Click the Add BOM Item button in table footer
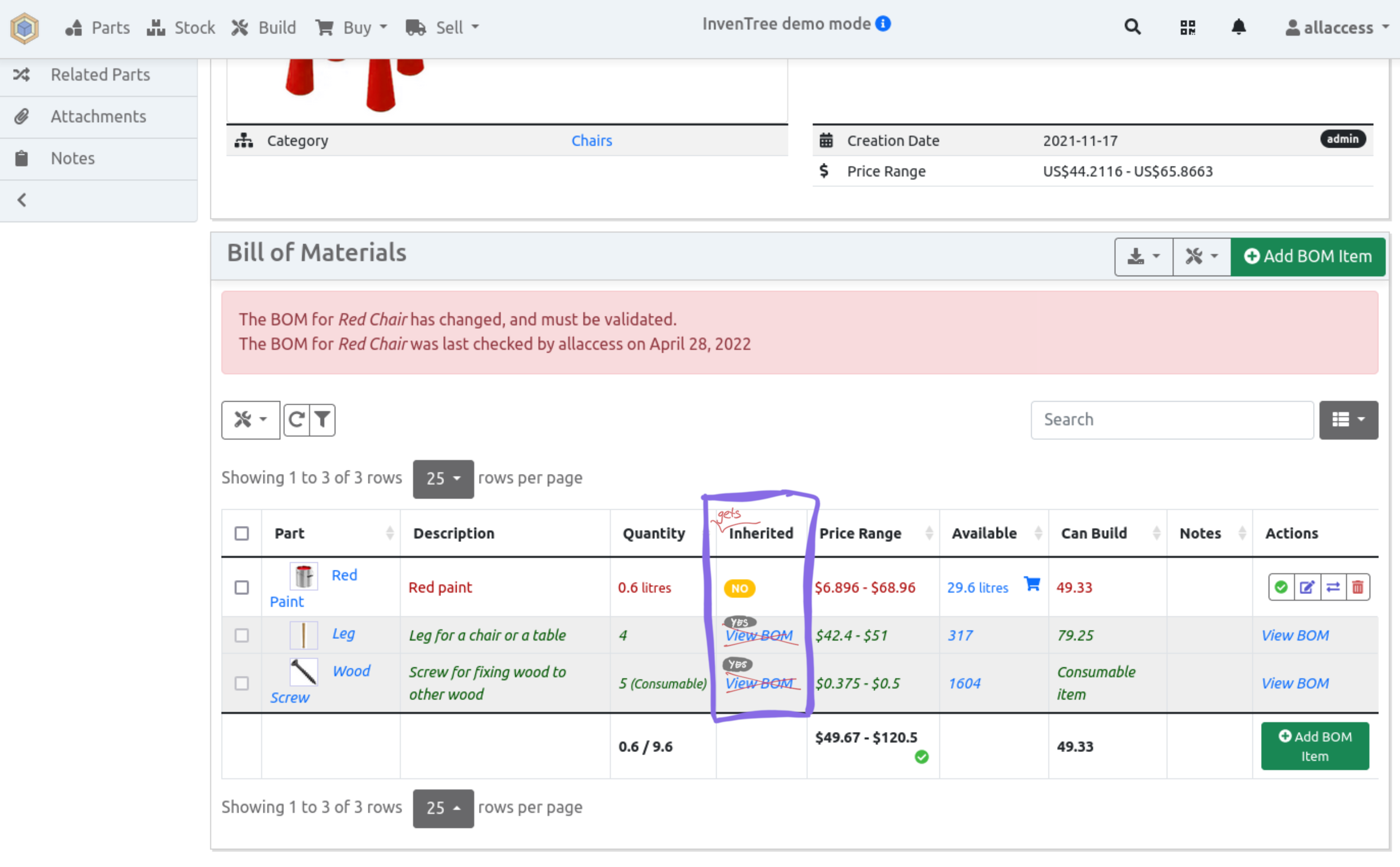The width and height of the screenshot is (1400, 867). pos(1314,746)
